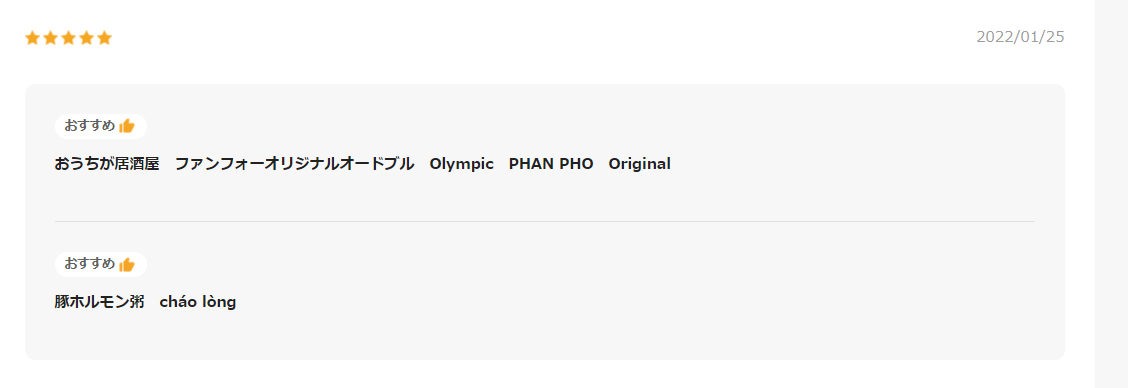The image size is (1128, 388).
Task: Click the おうちが居酒屋 dish text
Action: (106, 164)
